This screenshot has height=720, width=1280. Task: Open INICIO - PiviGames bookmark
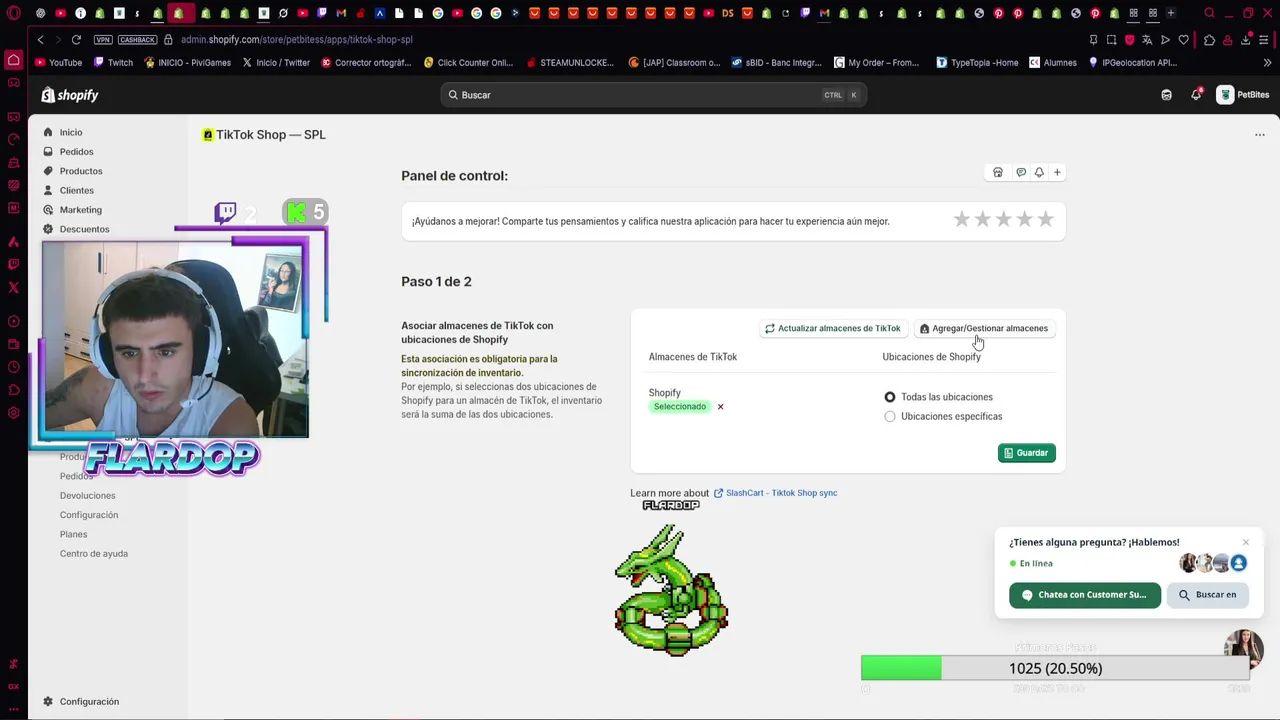[x=187, y=62]
